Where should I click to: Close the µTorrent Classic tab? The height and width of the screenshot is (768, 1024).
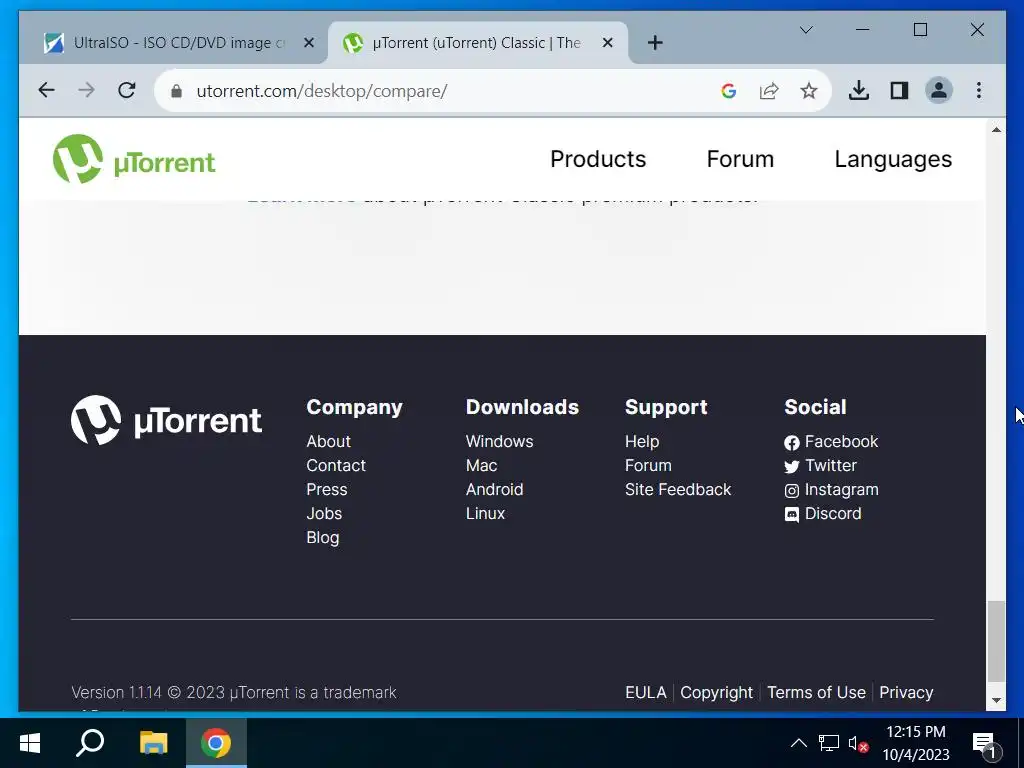(x=607, y=43)
